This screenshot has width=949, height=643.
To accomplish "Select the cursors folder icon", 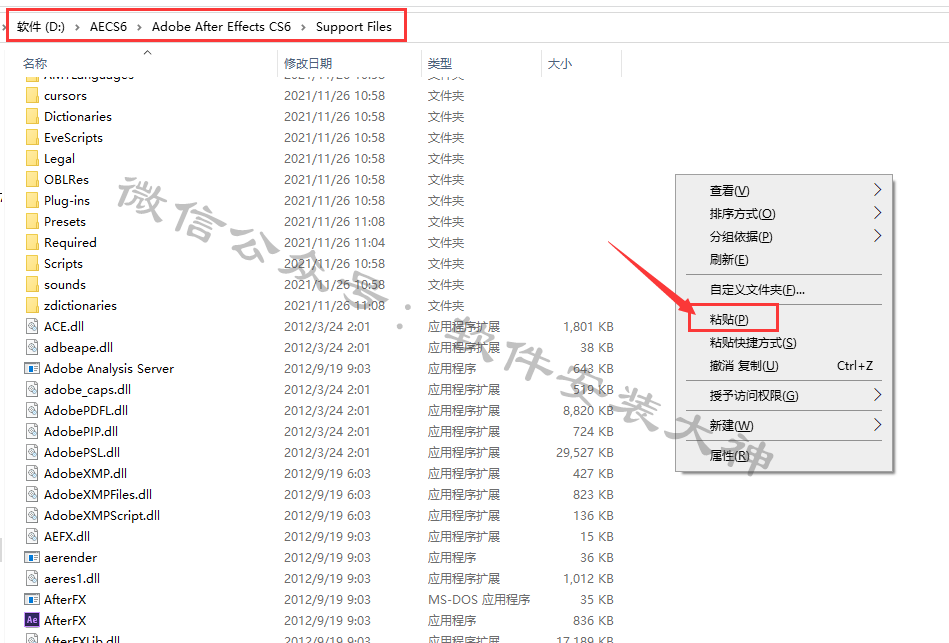I will [x=32, y=96].
